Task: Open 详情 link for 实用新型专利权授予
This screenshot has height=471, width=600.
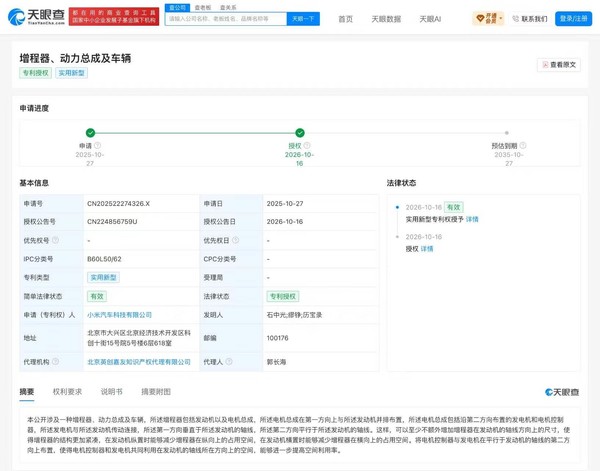Action: coord(472,219)
